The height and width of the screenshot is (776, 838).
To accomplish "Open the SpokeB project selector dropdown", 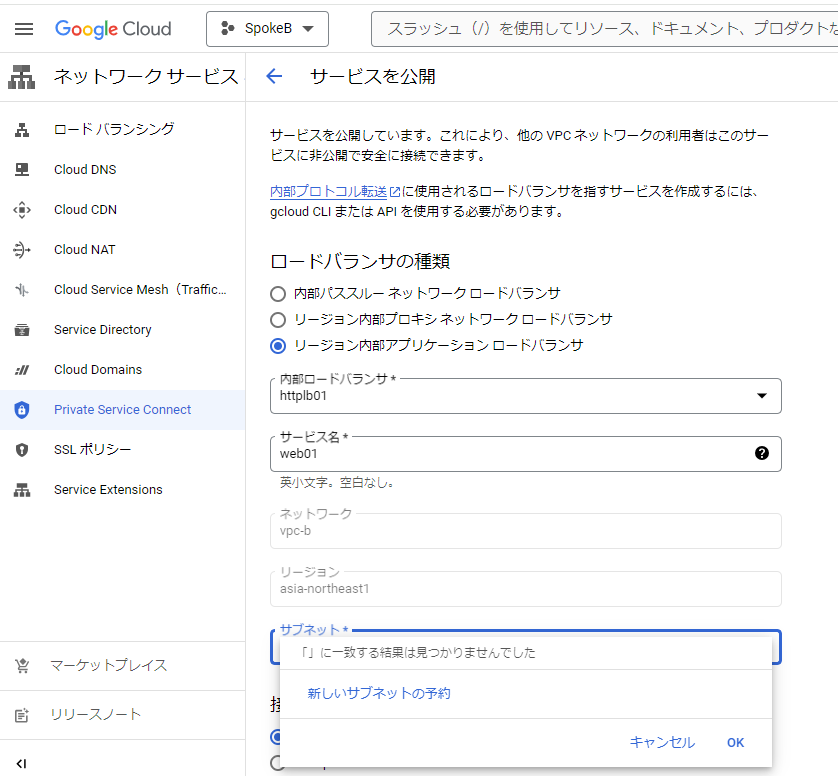I will [x=267, y=29].
